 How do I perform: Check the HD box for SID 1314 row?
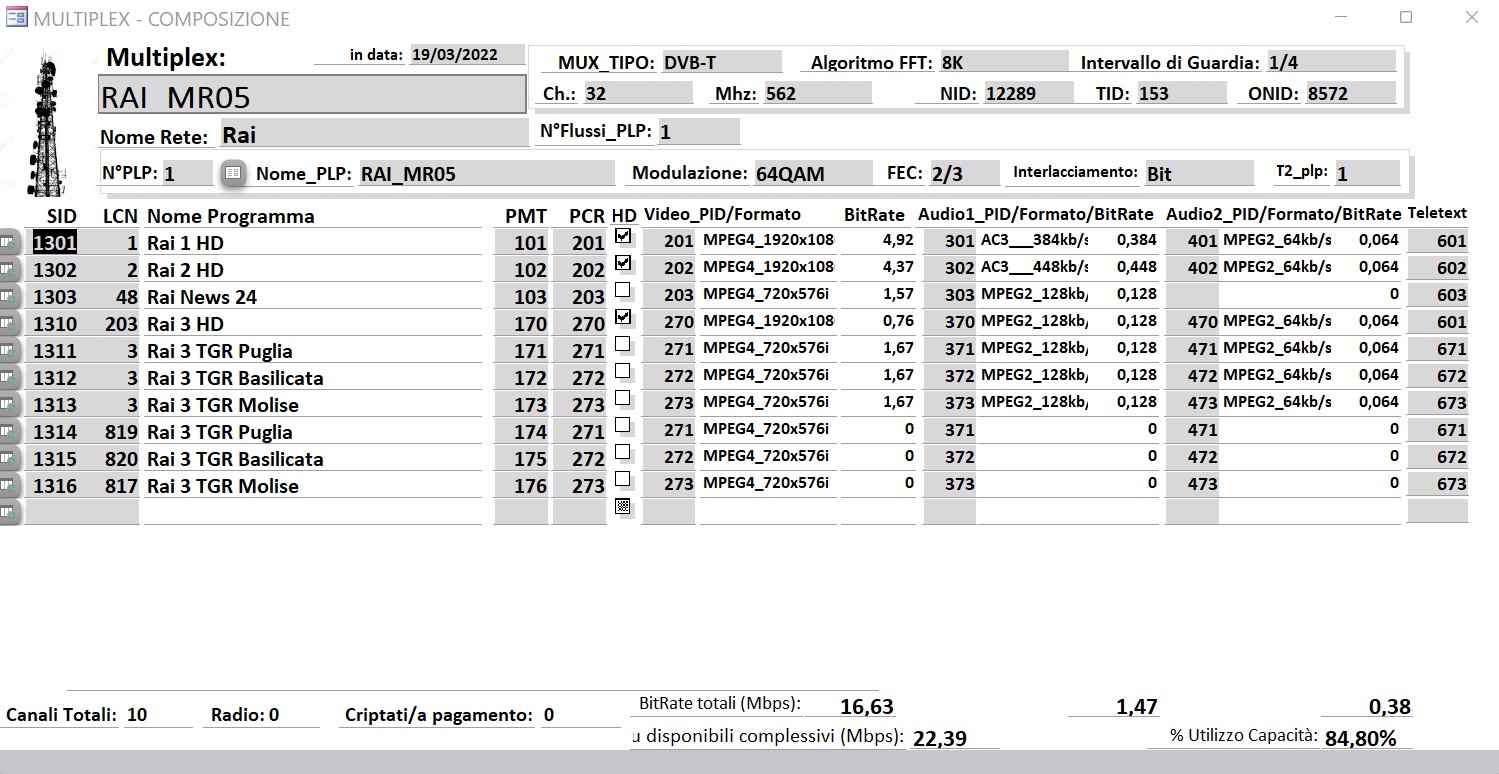coord(623,425)
